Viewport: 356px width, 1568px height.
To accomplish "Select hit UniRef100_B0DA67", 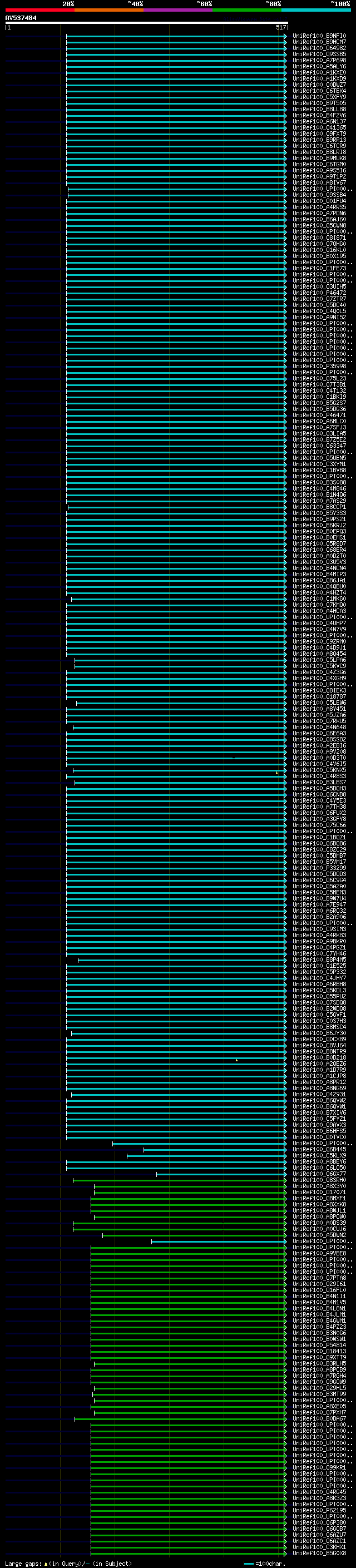I will tap(319, 1418).
